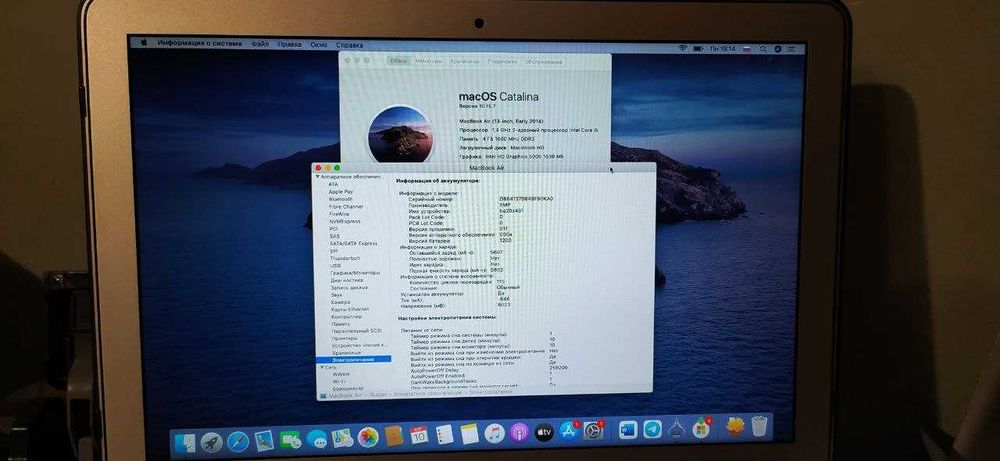Select NVMExpress in hardware sidebar
The width and height of the screenshot is (1000, 461).
[345, 221]
